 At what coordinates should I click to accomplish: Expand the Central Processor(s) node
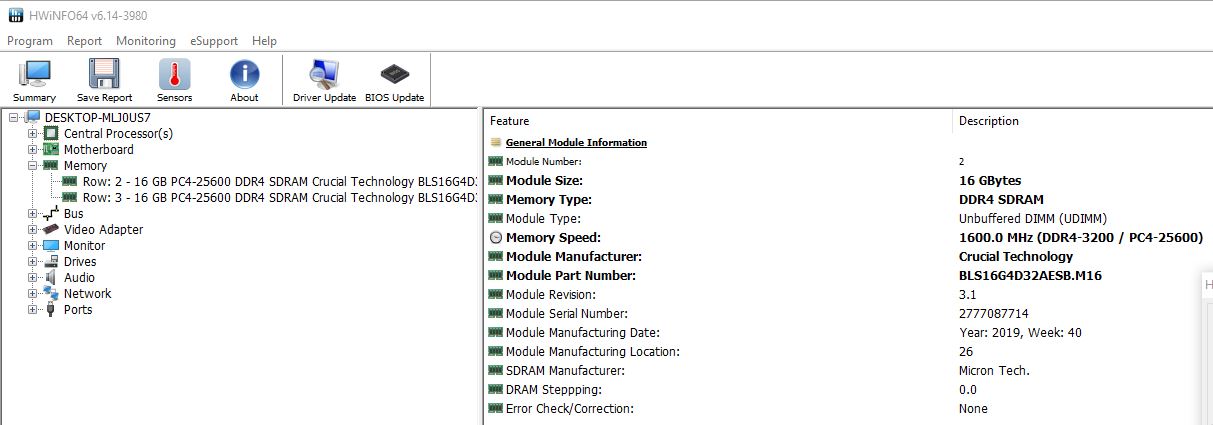point(33,134)
